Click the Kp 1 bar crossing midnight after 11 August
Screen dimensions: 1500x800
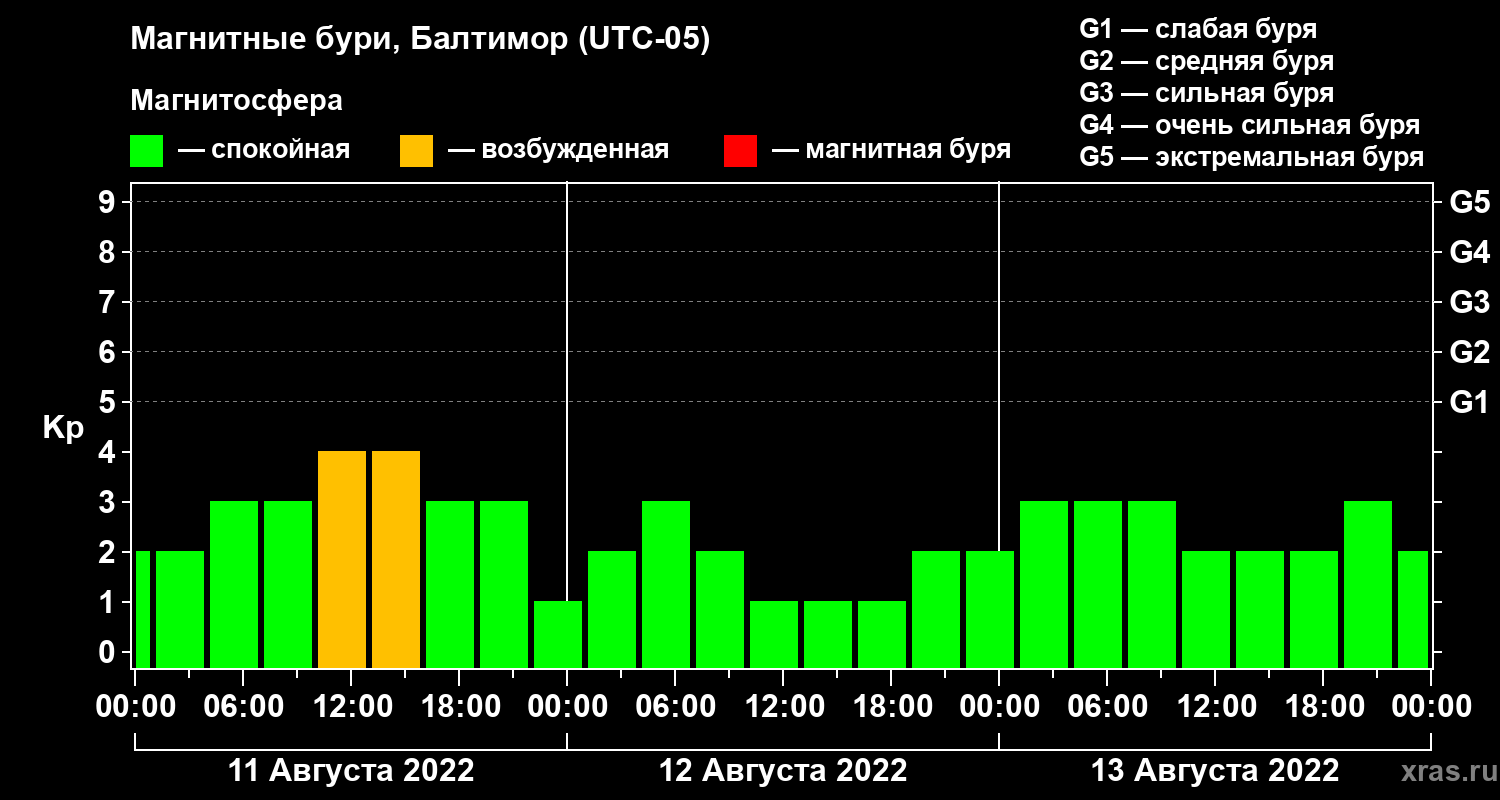[x=558, y=634]
